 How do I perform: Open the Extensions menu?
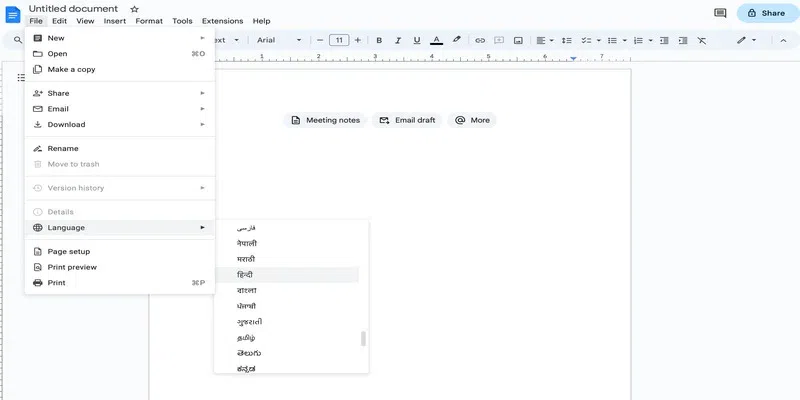222,21
